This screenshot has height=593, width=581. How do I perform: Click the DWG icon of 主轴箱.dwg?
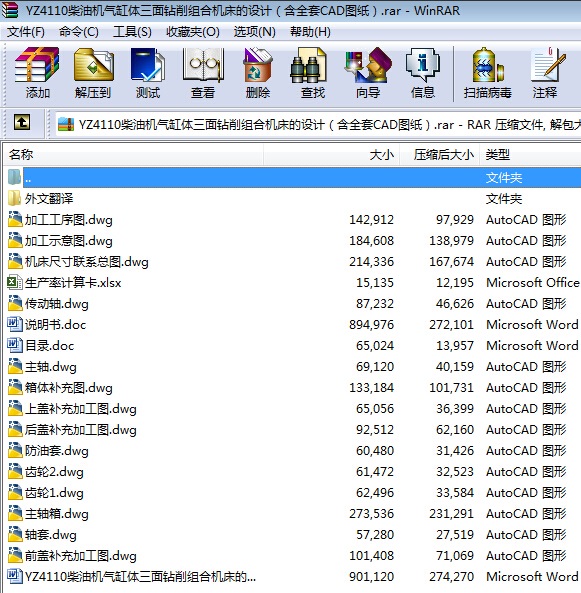tap(15, 513)
